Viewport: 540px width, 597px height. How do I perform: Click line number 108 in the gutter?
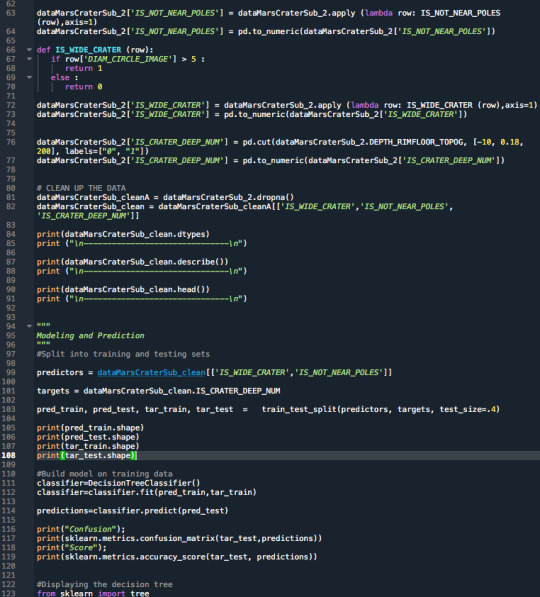(x=9, y=455)
